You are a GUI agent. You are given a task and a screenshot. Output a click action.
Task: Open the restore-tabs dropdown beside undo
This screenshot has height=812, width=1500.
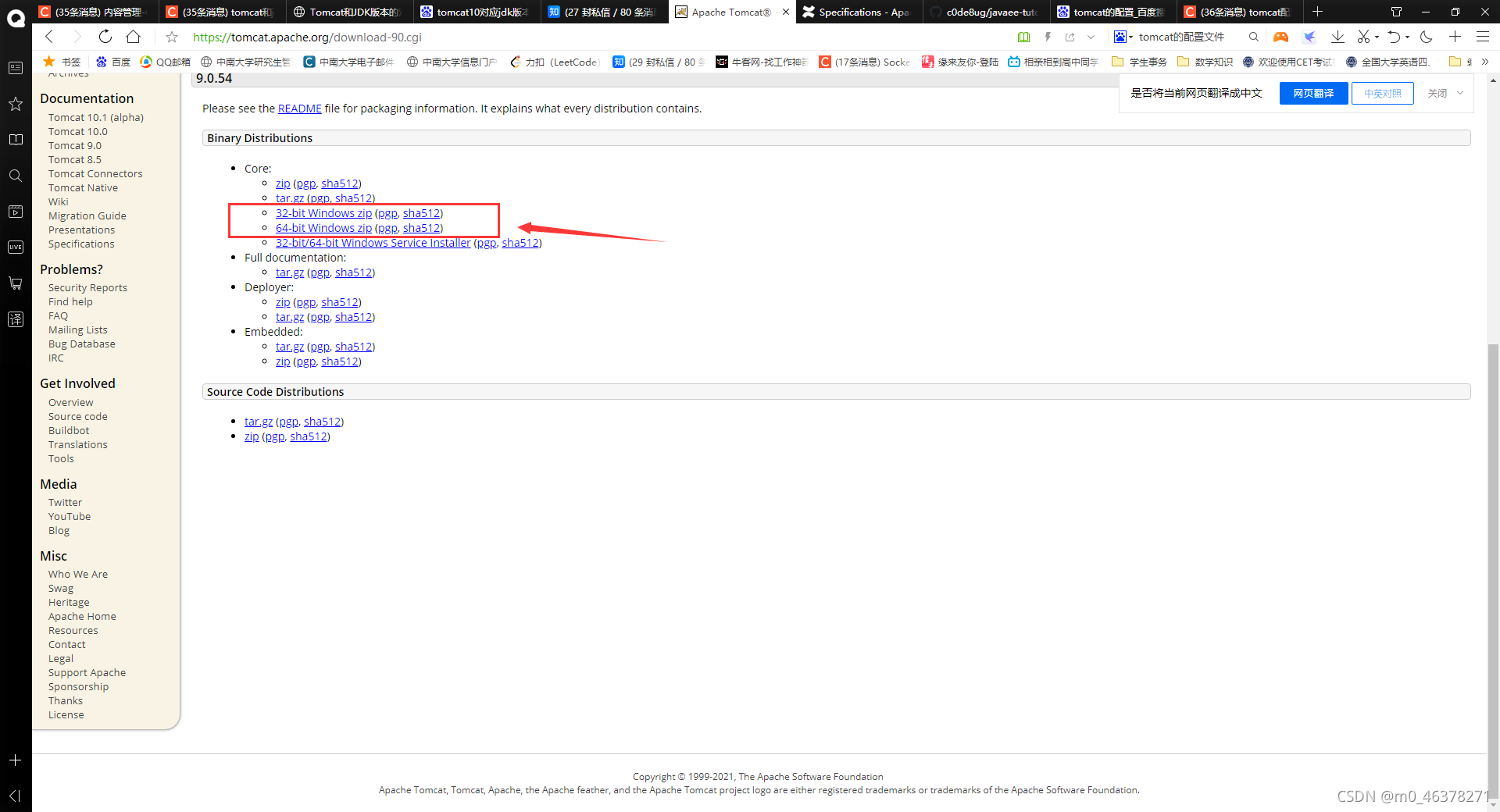[x=1407, y=37]
